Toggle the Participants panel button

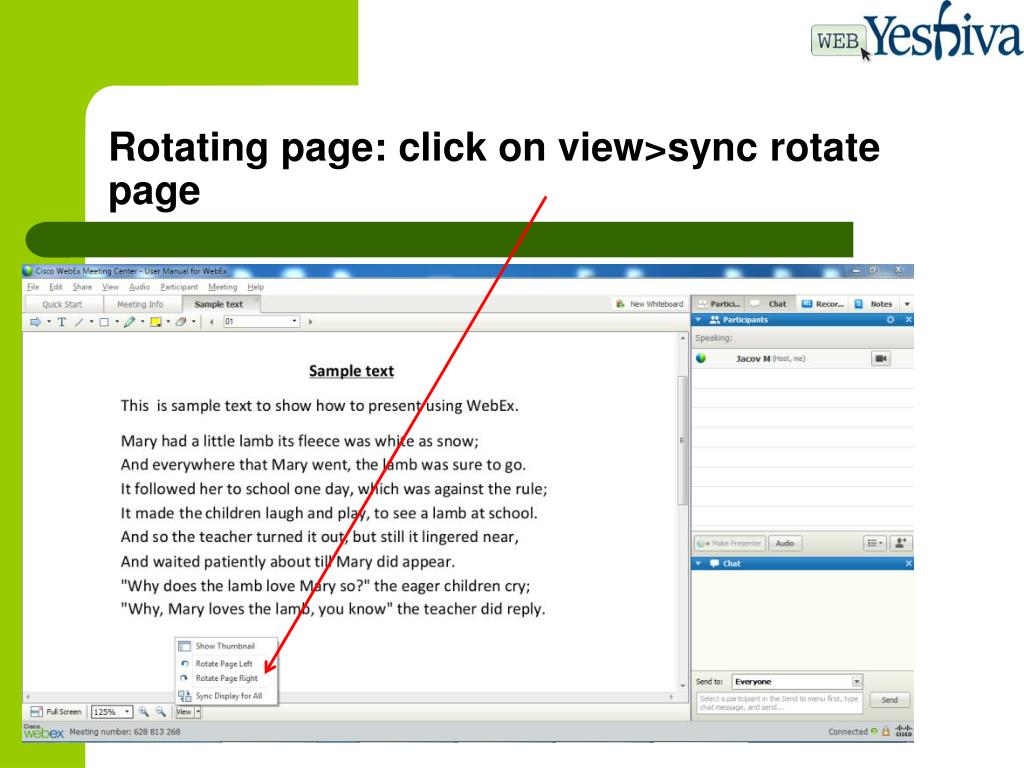720,304
